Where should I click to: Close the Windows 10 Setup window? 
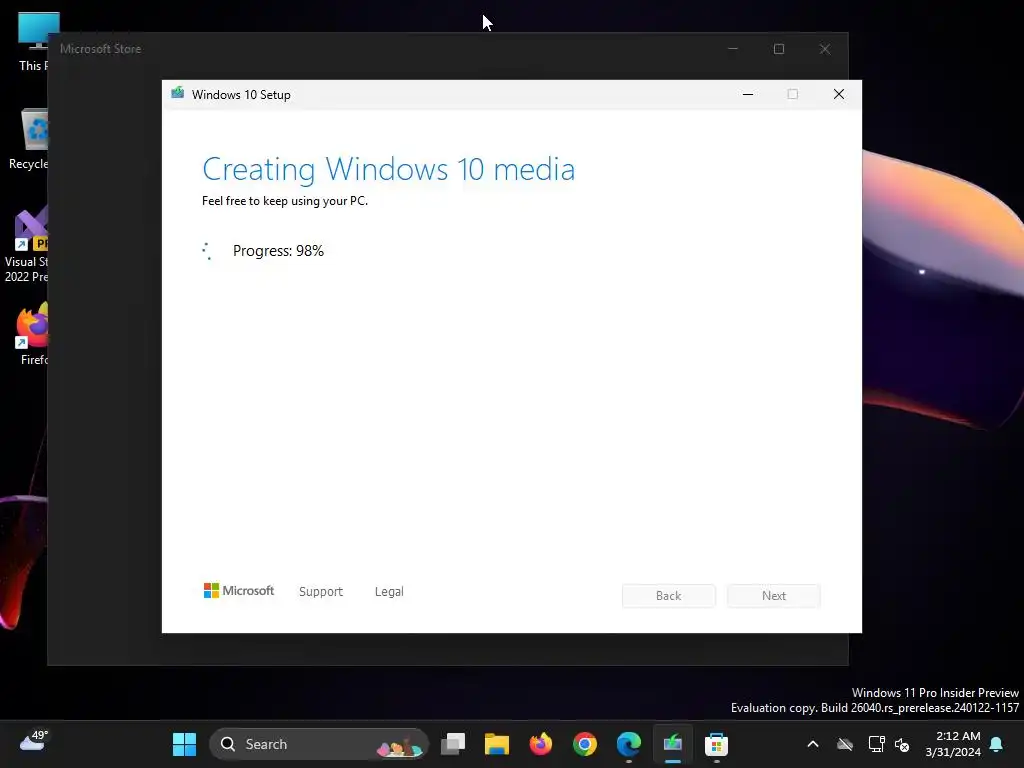(839, 94)
